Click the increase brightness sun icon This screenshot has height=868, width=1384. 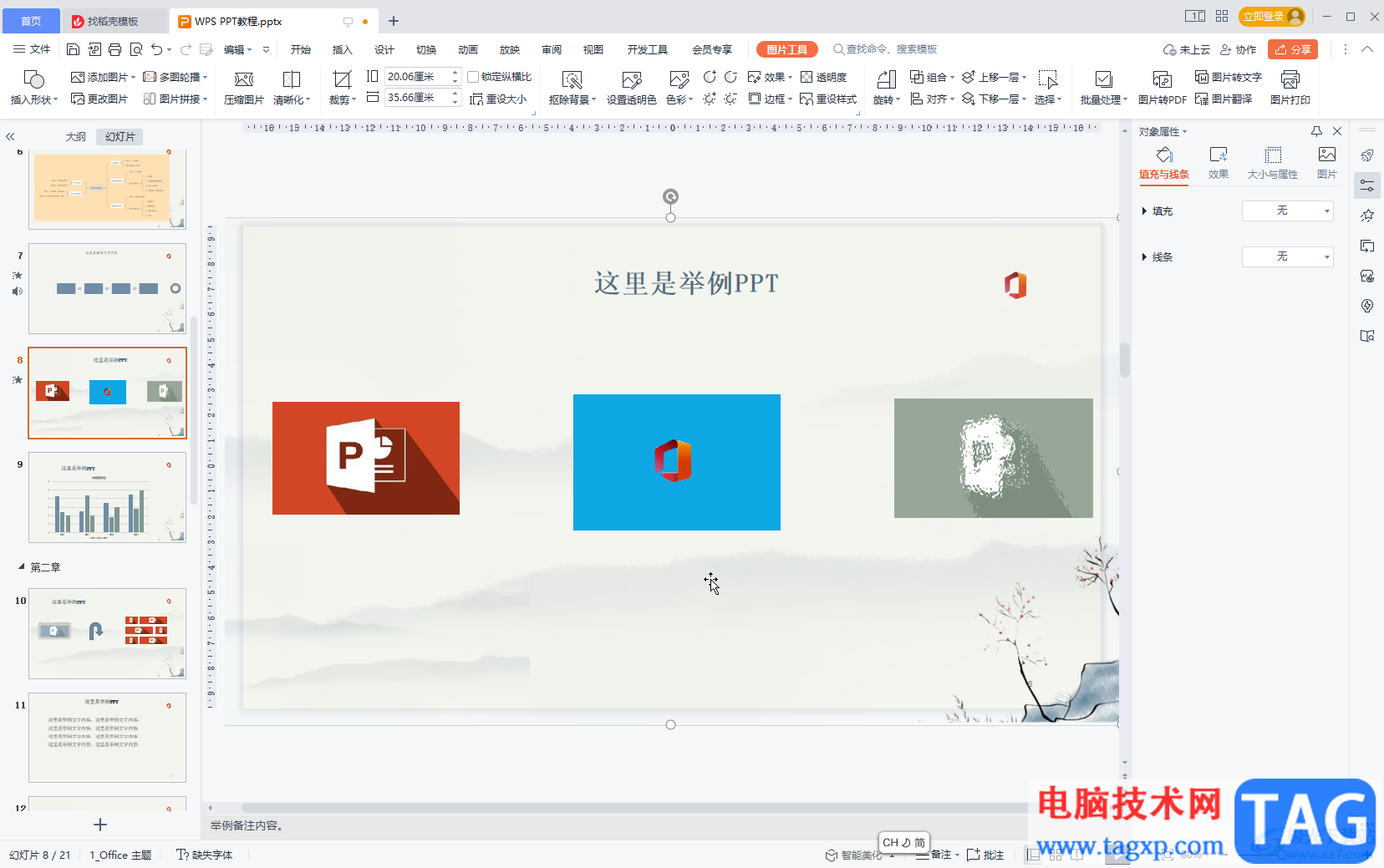[710, 99]
